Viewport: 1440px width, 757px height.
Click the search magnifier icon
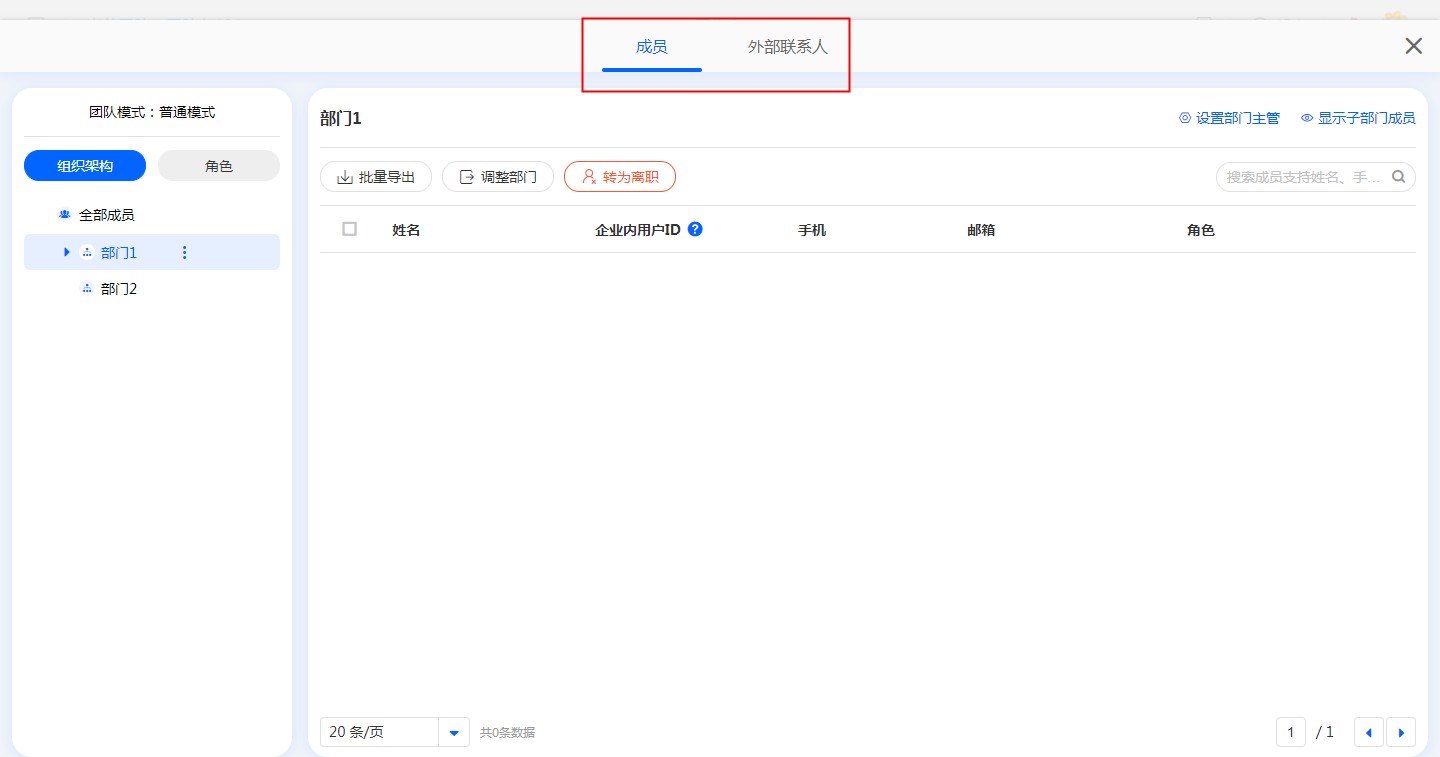pyautogui.click(x=1399, y=177)
